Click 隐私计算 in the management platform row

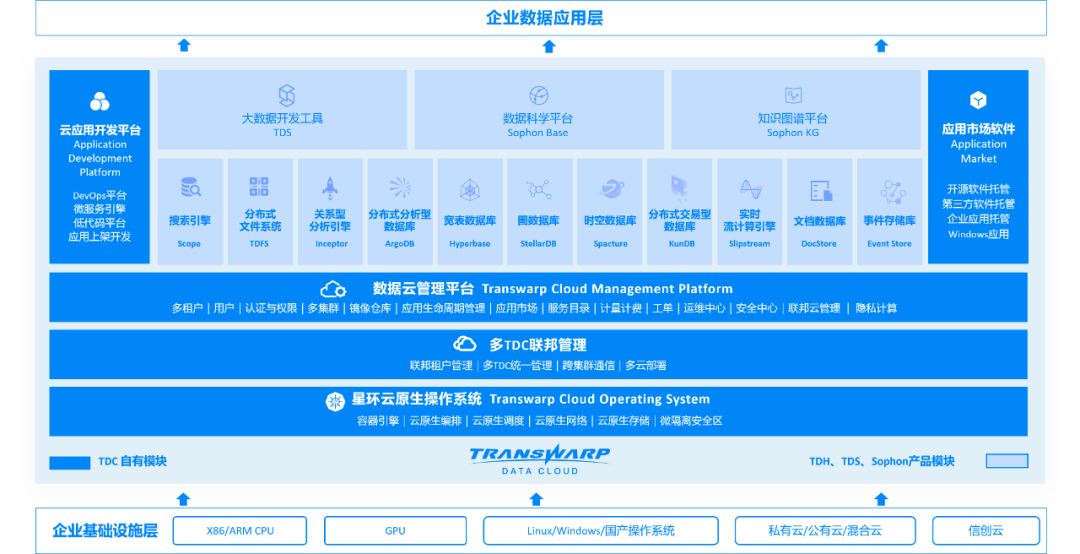click(876, 308)
